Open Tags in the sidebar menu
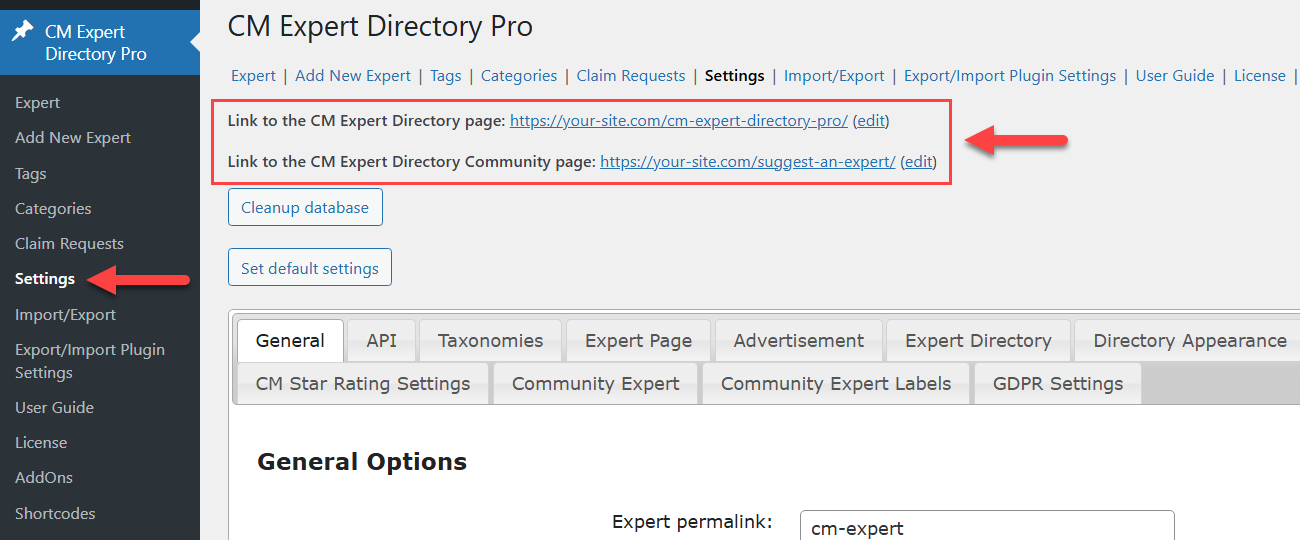 [31, 174]
